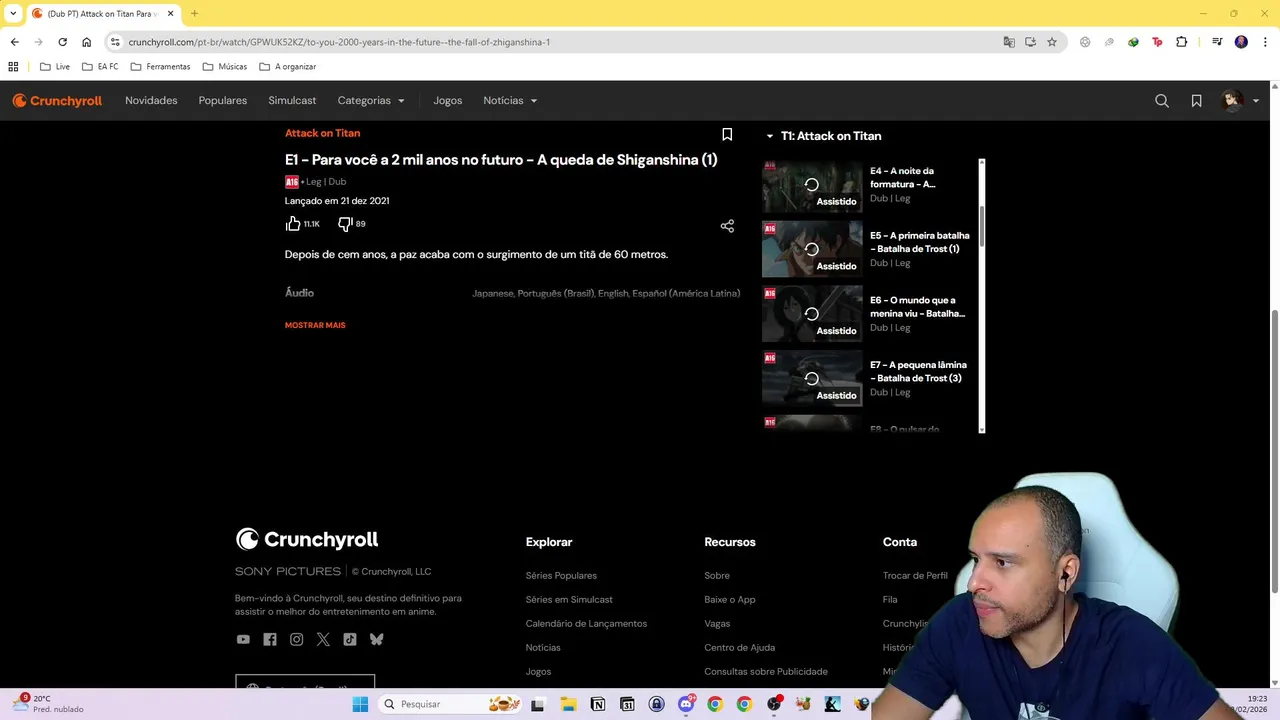
Task: Open Calendário de Lançamentos footer link
Action: point(586,624)
